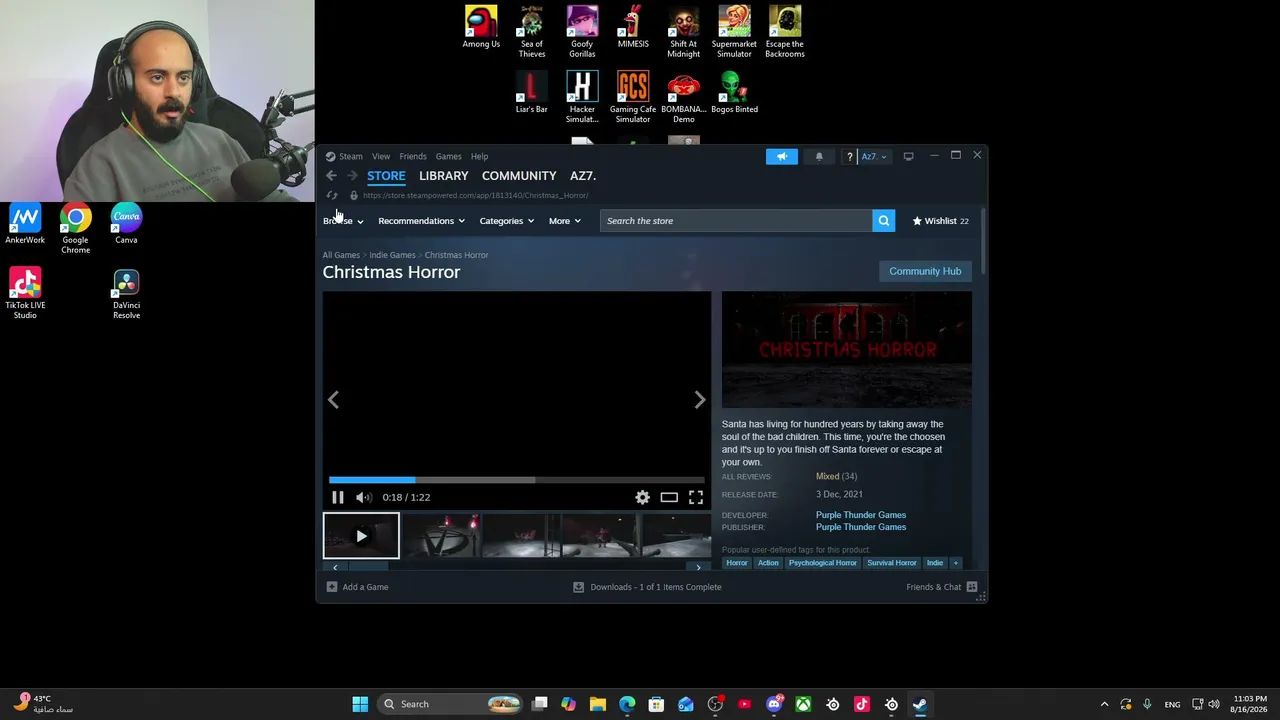Open the AZ7. profile tab
The width and height of the screenshot is (1280, 720).
click(583, 176)
